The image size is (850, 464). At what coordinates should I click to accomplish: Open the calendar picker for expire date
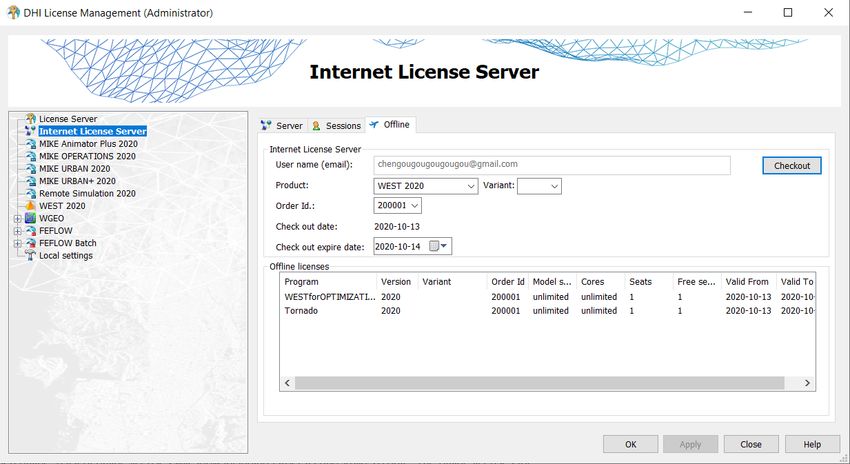click(438, 246)
